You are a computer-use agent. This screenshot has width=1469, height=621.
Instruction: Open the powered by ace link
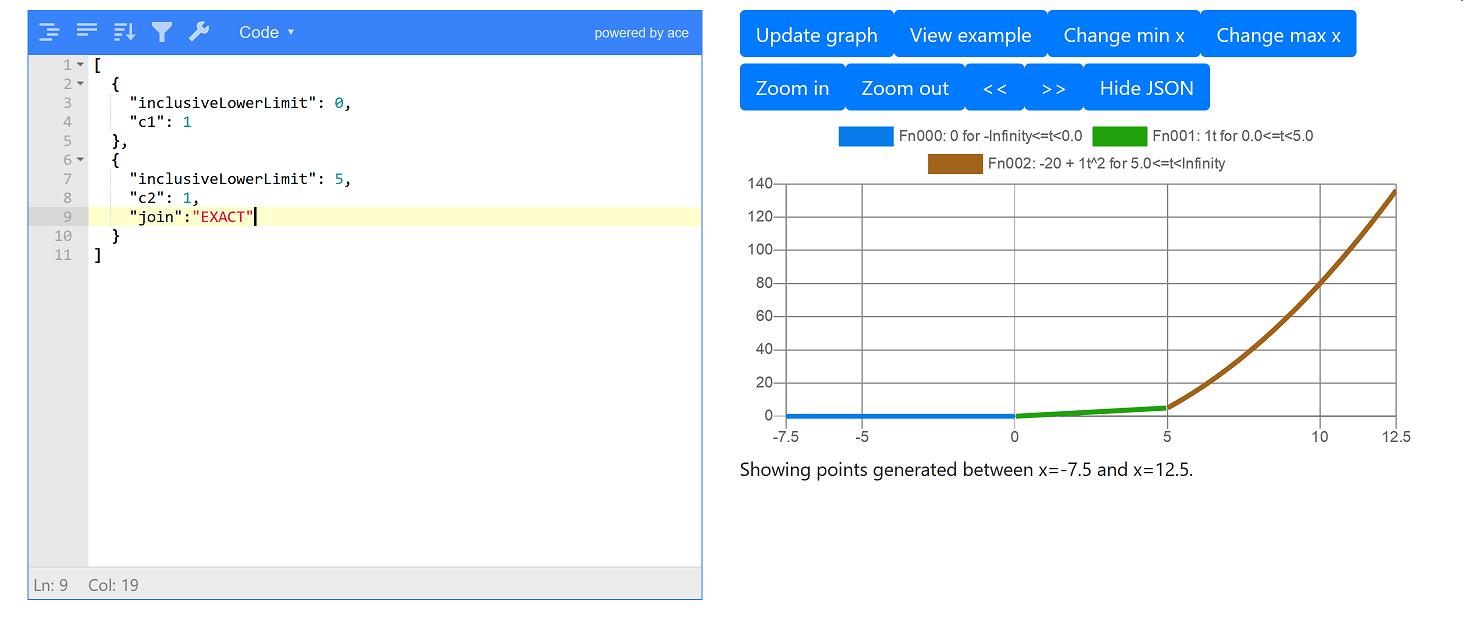click(x=641, y=33)
